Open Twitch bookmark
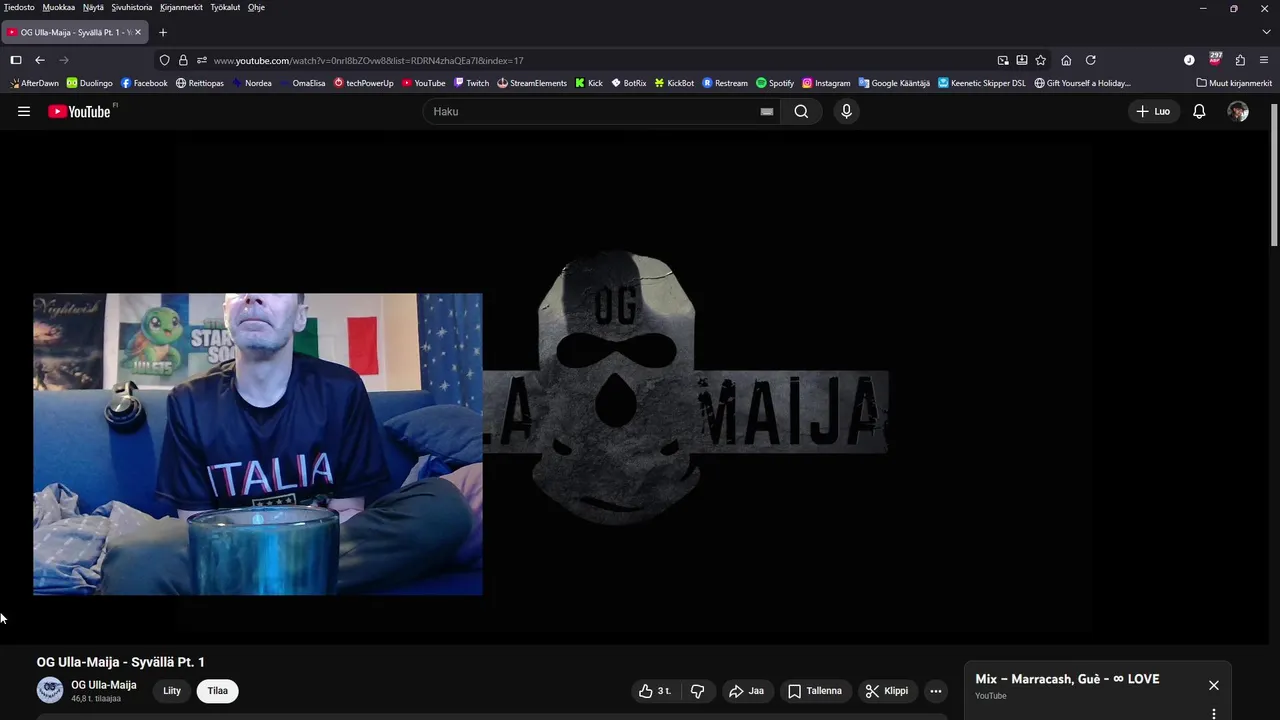Viewport: 1280px width, 720px height. pyautogui.click(x=471, y=83)
